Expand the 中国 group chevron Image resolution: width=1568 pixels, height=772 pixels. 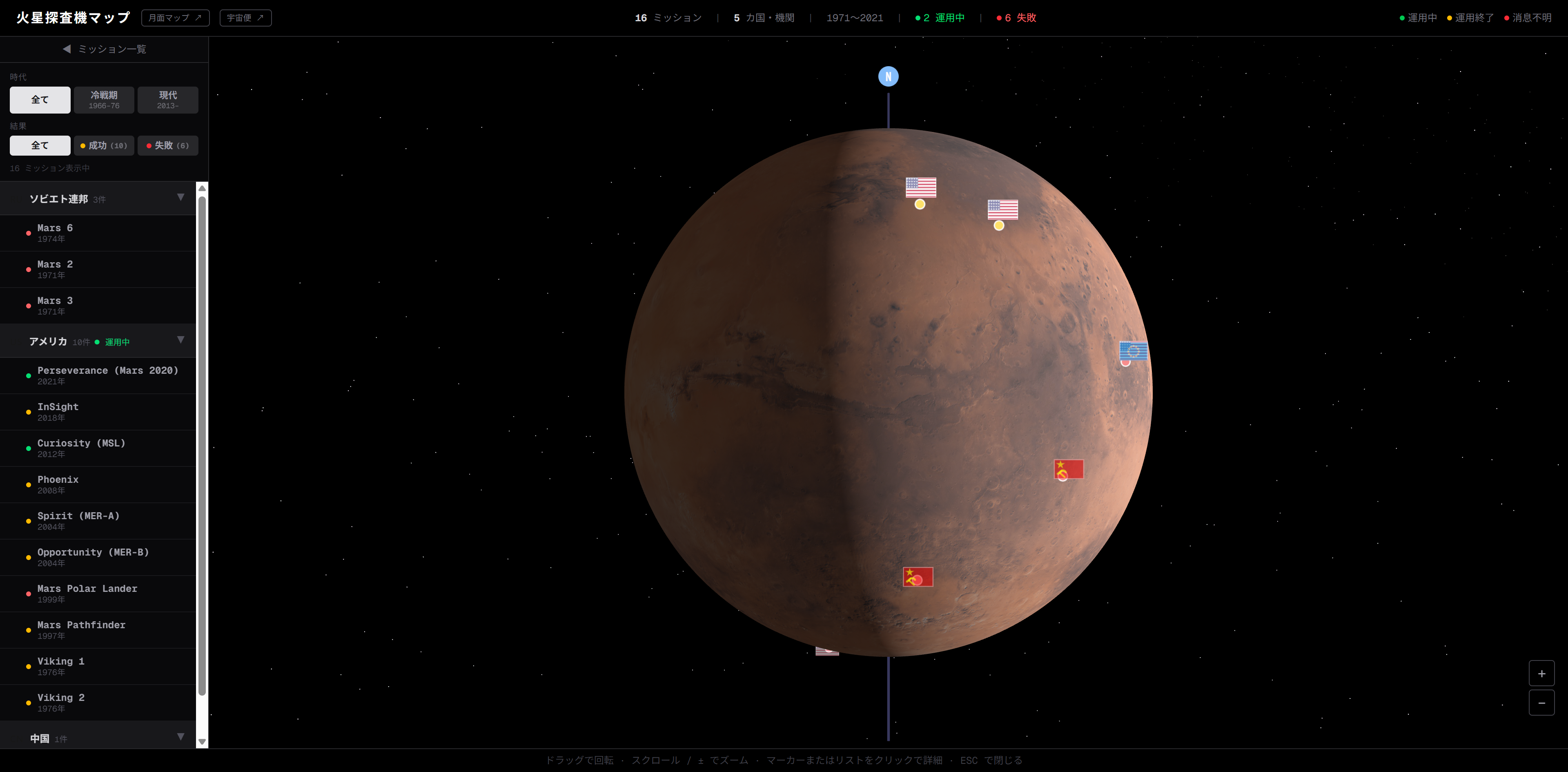pyautogui.click(x=180, y=737)
